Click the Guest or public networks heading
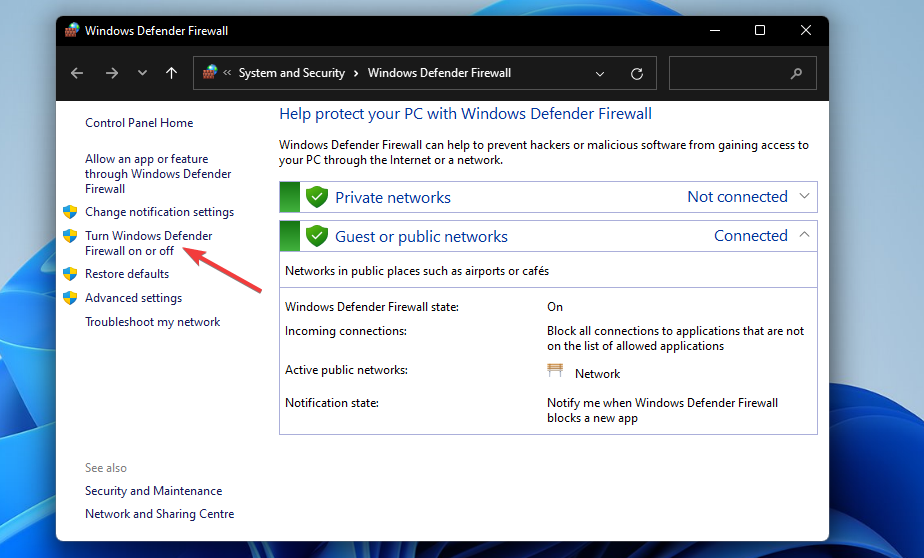 [421, 236]
